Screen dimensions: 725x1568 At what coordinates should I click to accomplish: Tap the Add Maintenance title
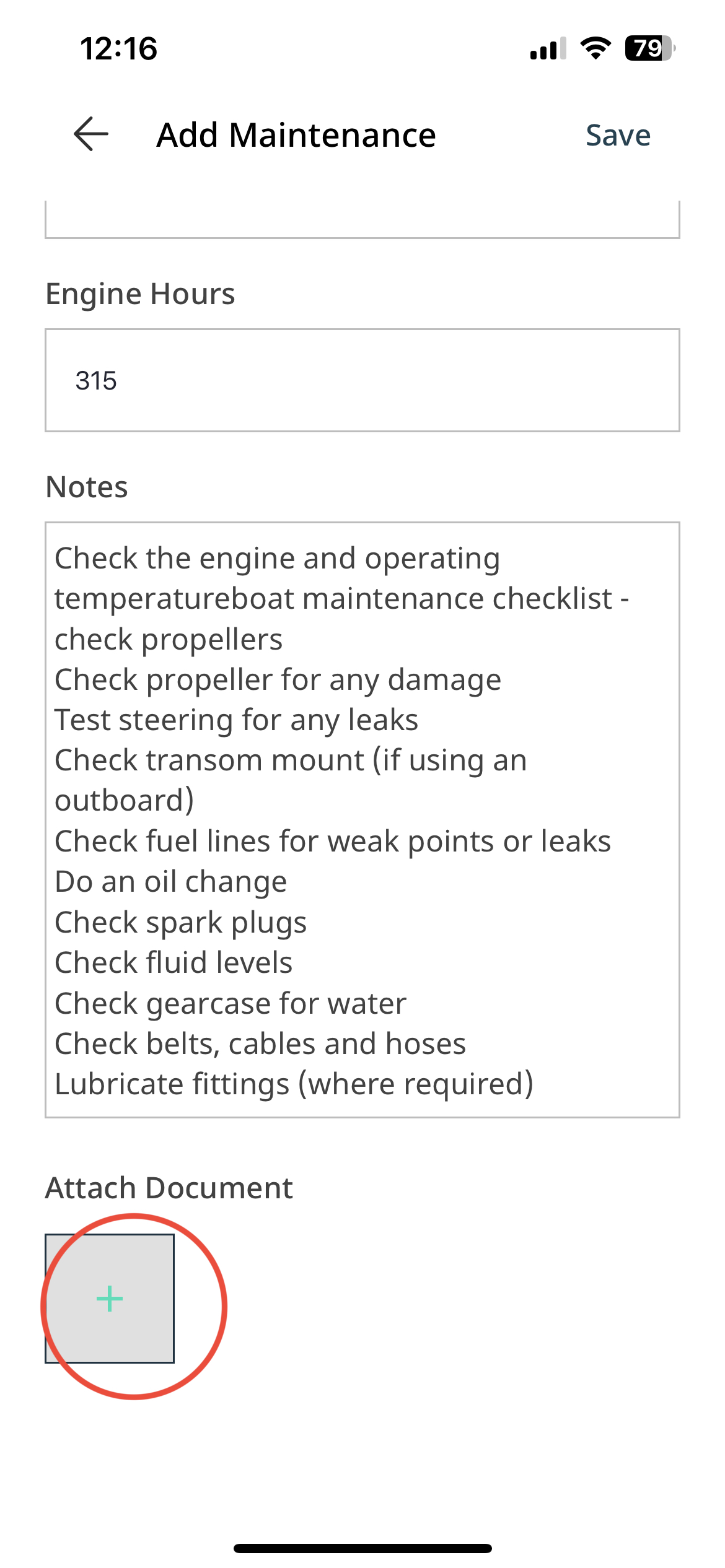[296, 135]
